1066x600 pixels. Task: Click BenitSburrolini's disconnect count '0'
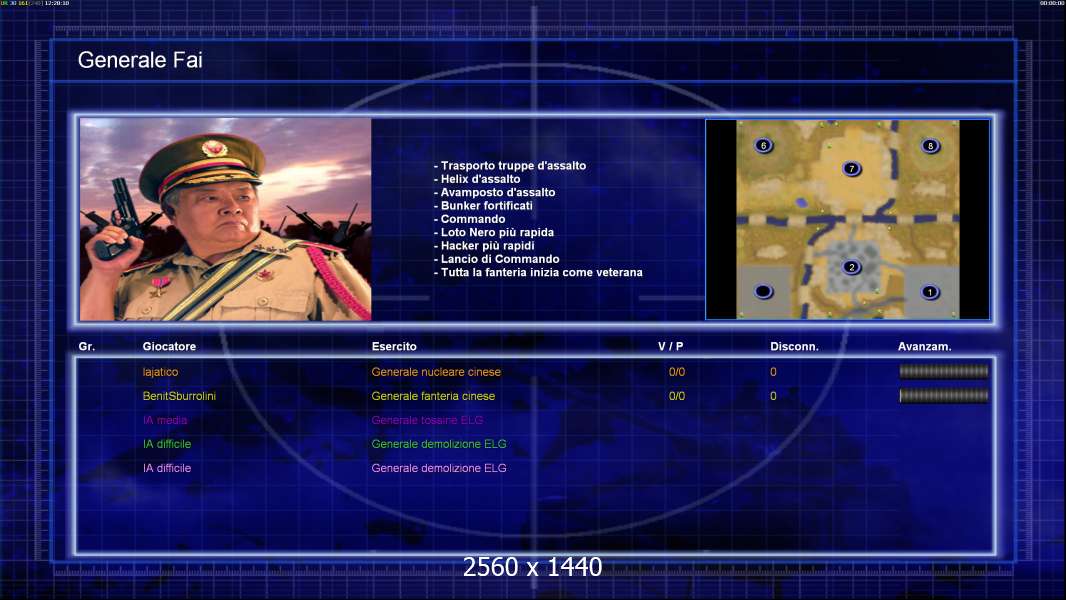coord(773,395)
